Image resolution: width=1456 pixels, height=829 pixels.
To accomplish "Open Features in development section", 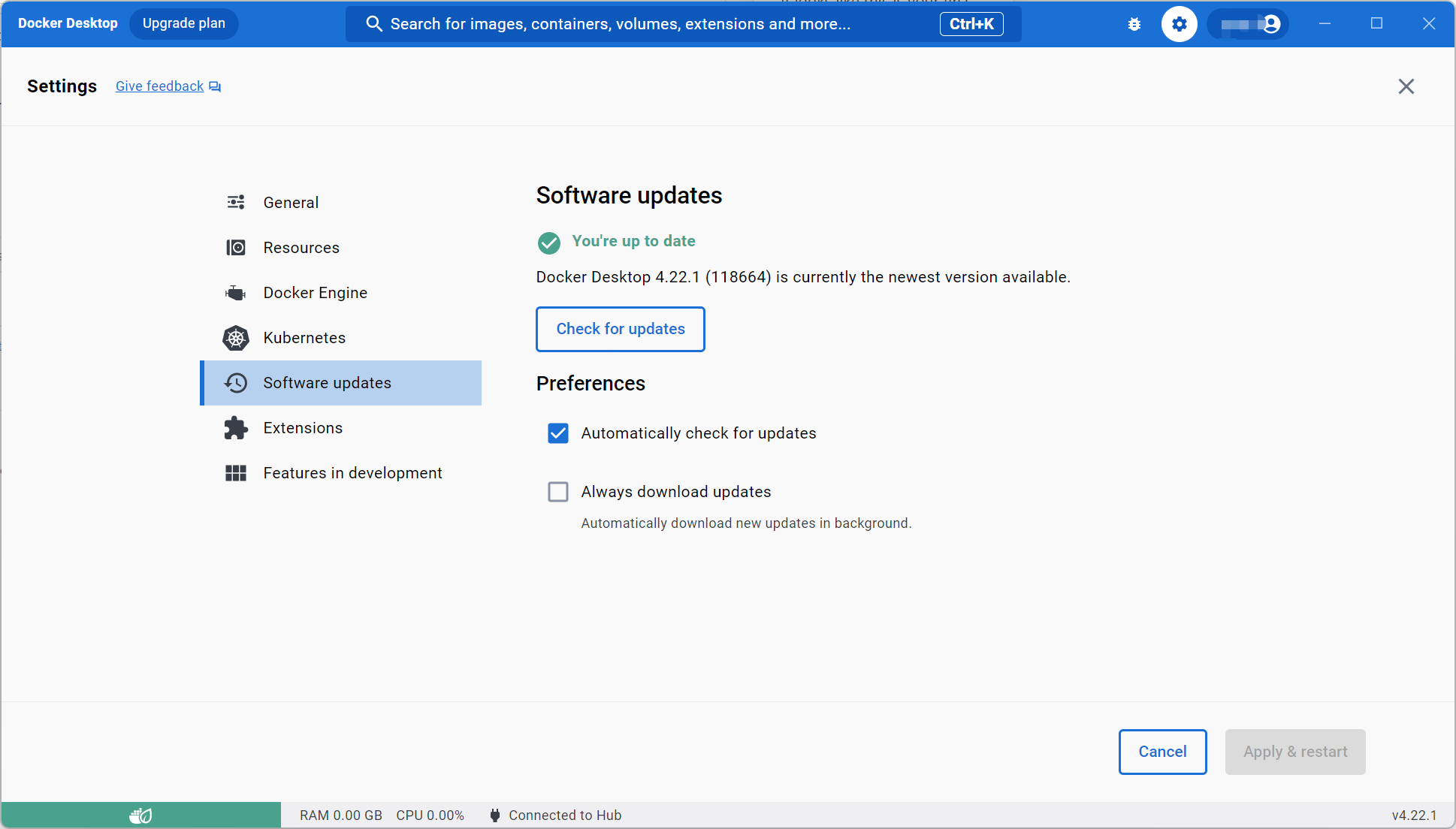I will 340,473.
